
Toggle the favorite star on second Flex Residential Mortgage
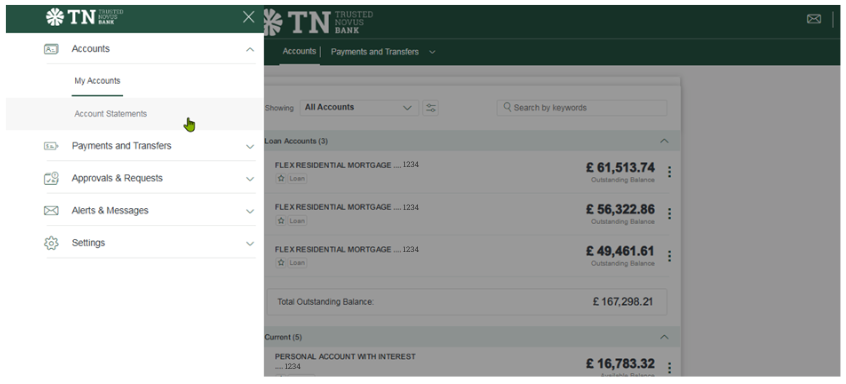(281, 221)
